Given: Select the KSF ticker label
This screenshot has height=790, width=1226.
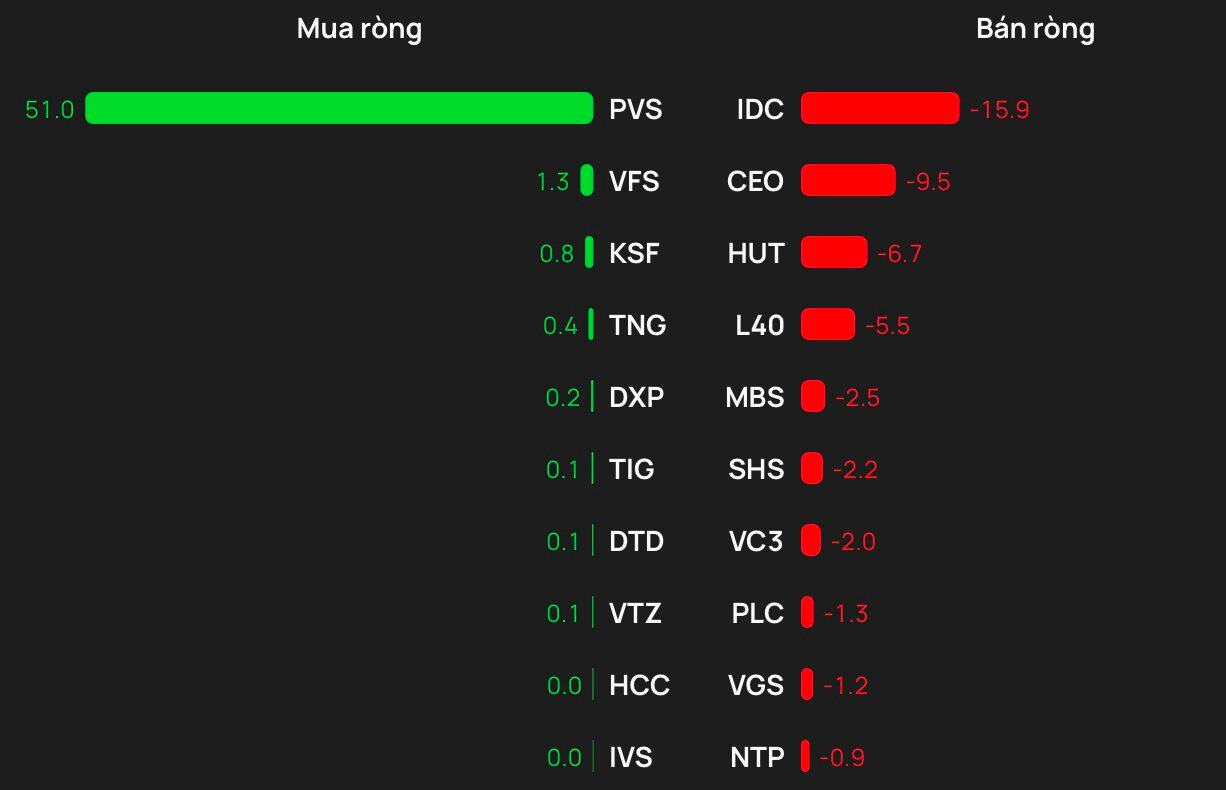Looking at the screenshot, I should click(634, 254).
